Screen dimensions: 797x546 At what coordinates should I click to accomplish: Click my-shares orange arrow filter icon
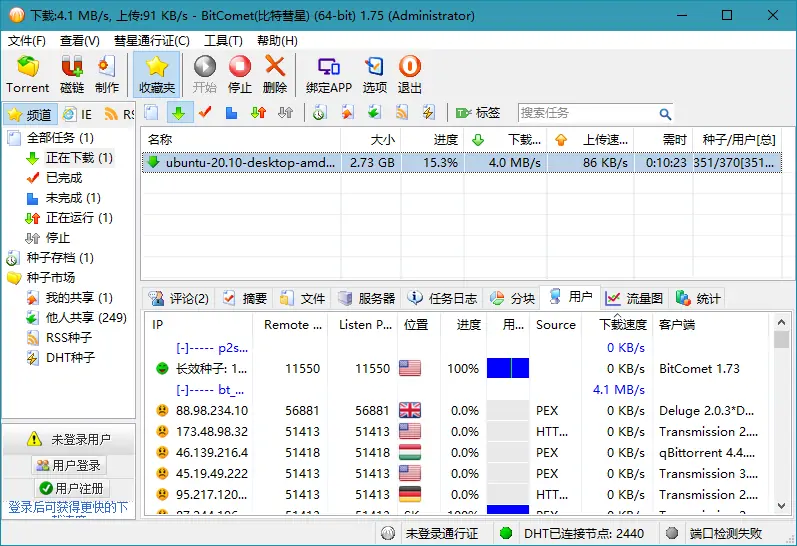coord(347,112)
